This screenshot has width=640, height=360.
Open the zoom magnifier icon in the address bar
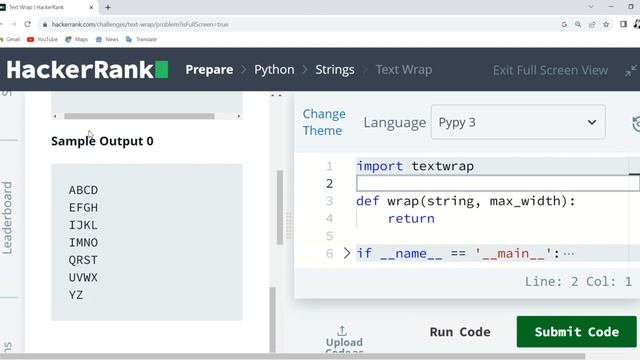click(x=578, y=24)
